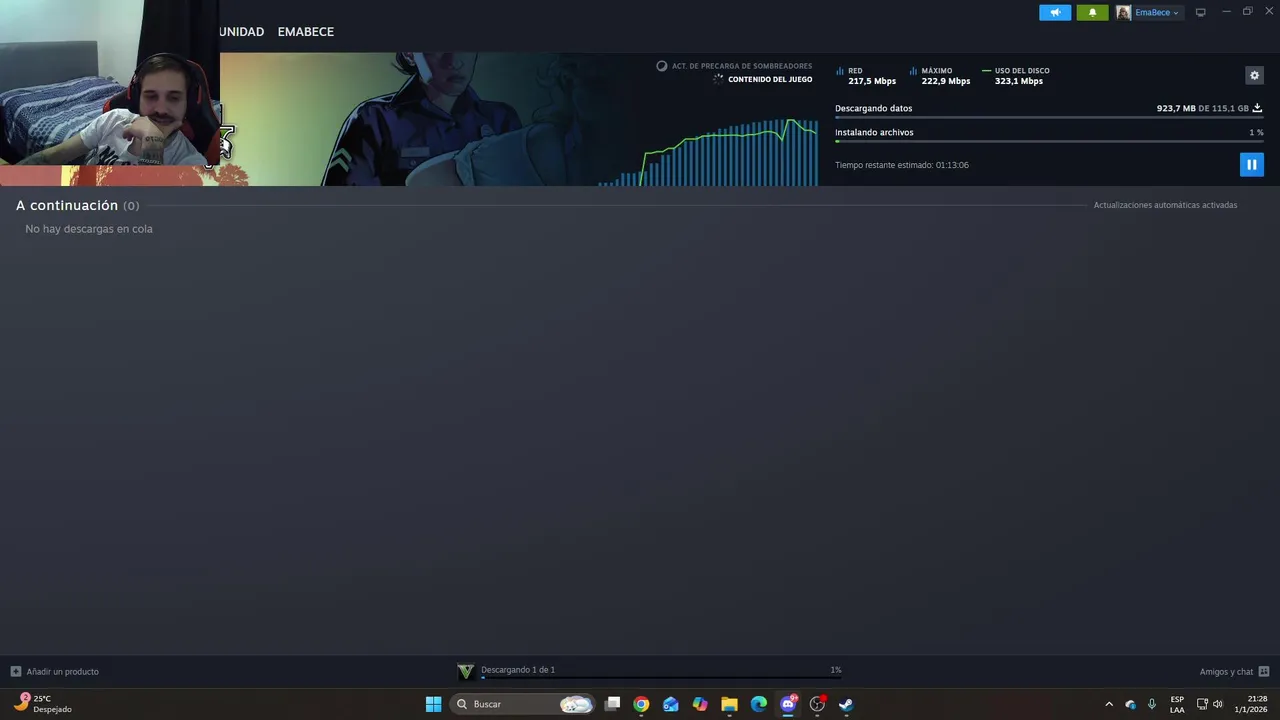The image size is (1280, 720).
Task: Click the network speed graph
Action: (708, 152)
